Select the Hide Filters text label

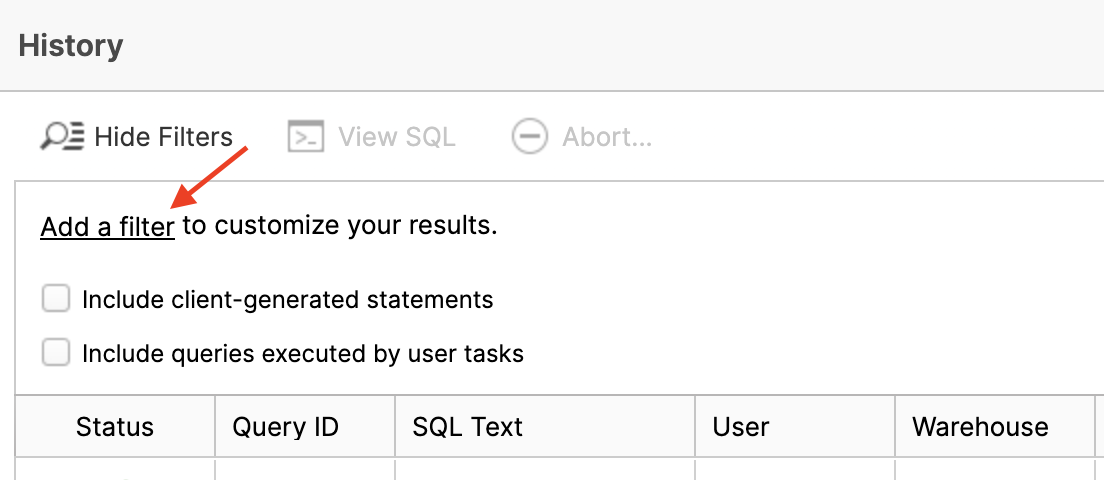coord(163,137)
